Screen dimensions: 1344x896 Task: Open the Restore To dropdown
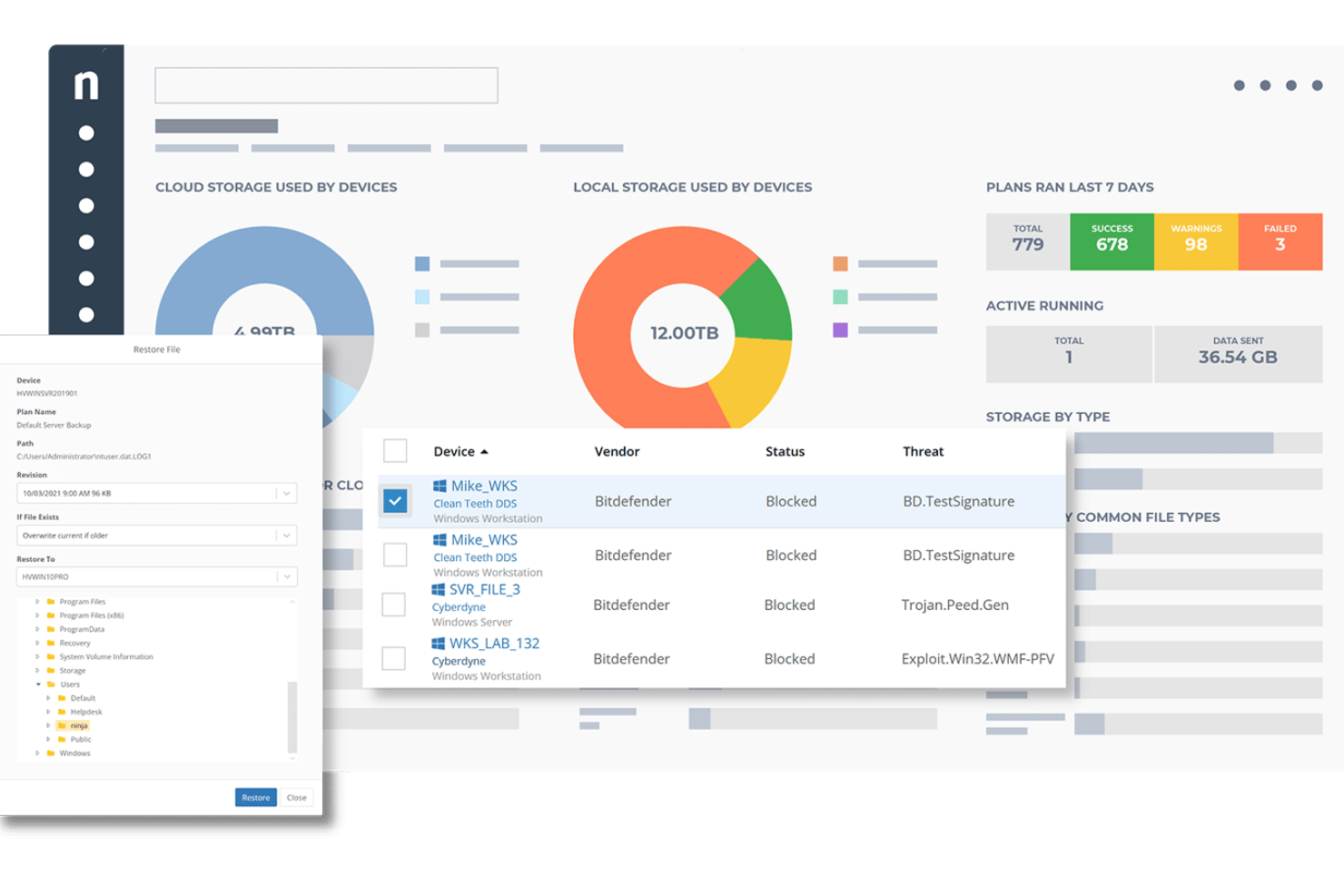(287, 576)
